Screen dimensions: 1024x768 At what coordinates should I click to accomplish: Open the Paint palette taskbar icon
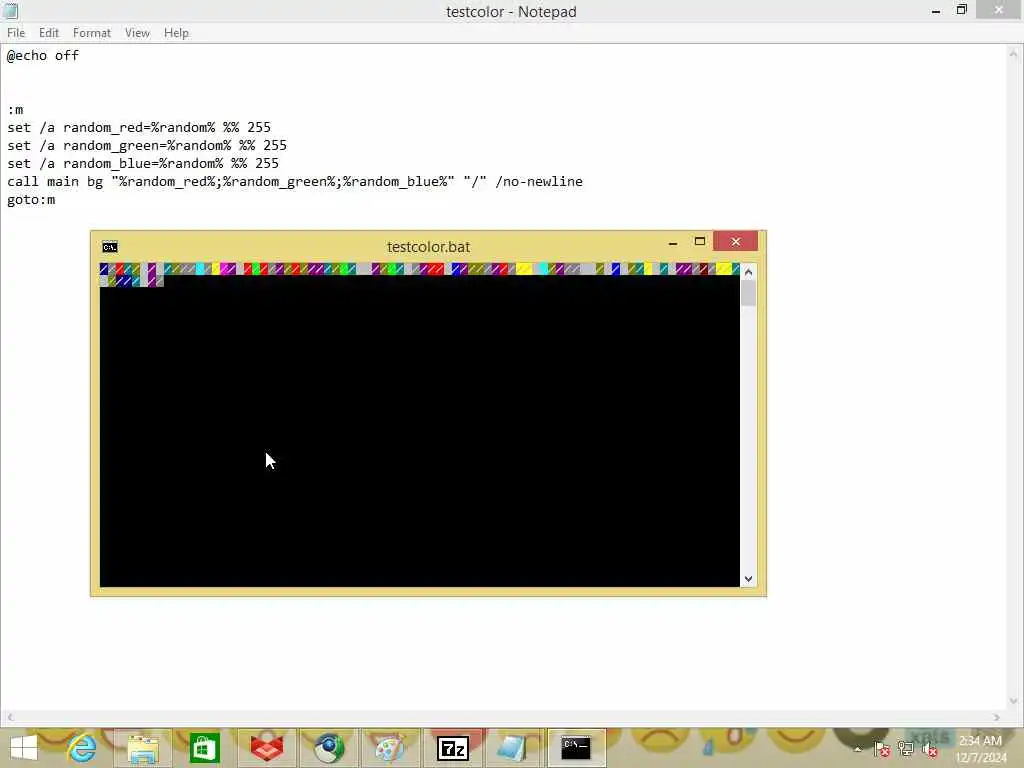[390, 748]
